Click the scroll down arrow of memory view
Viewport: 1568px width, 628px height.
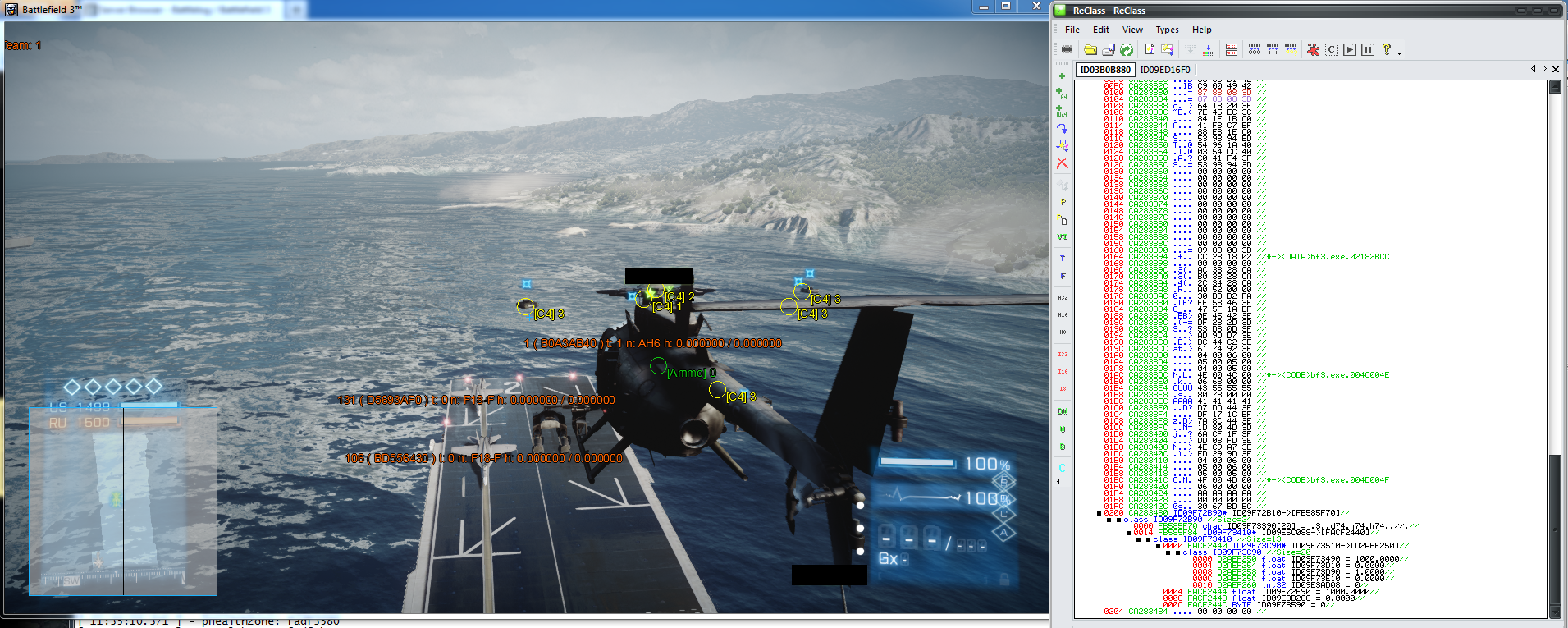(1554, 612)
